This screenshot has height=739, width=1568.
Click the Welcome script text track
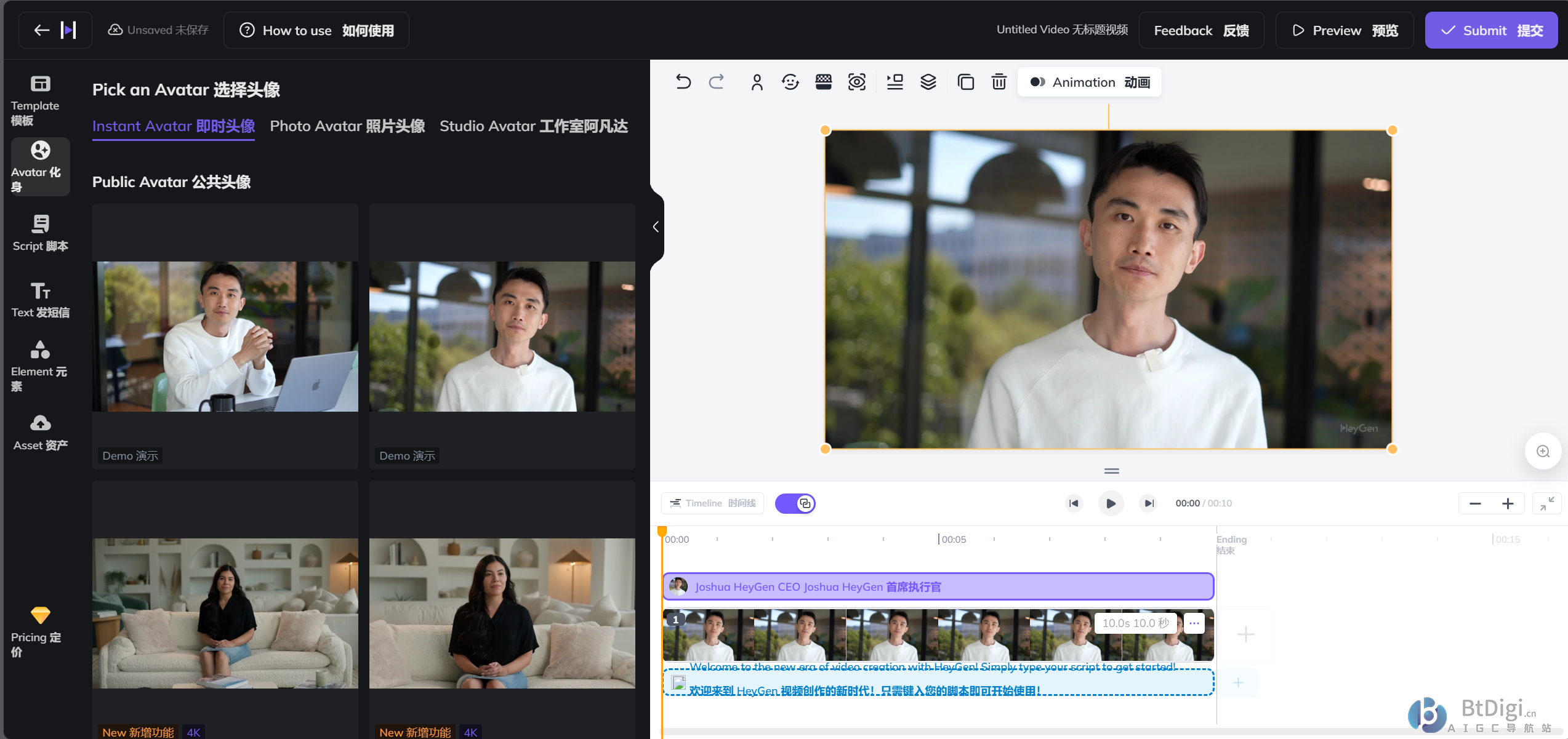point(938,681)
